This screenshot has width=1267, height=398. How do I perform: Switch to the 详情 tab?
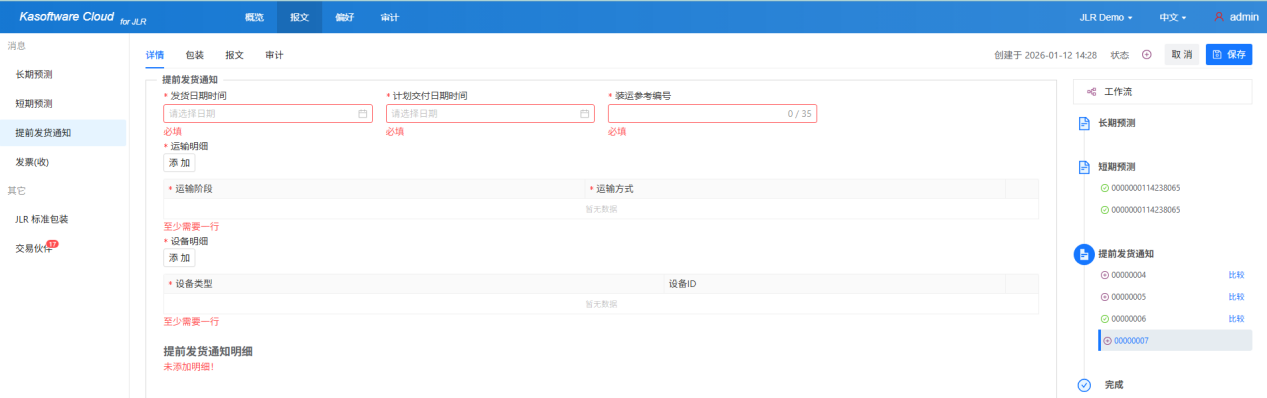(x=155, y=55)
